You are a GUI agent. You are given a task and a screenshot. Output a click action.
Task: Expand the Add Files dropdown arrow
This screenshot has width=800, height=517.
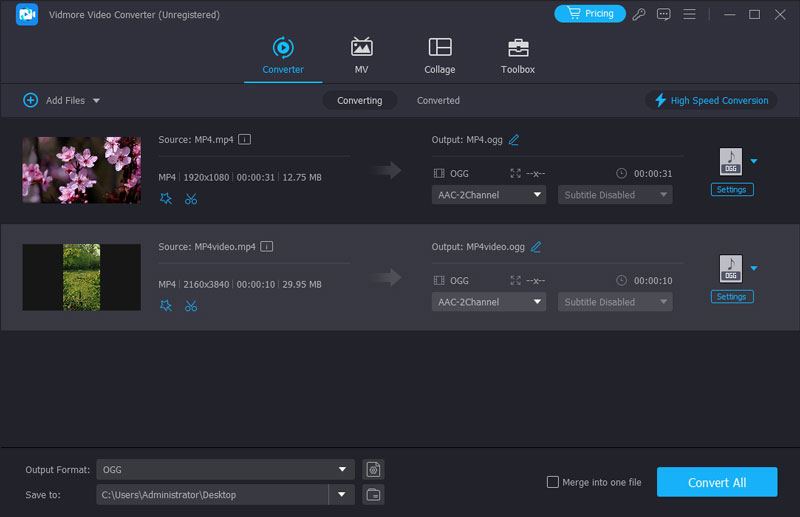click(97, 101)
